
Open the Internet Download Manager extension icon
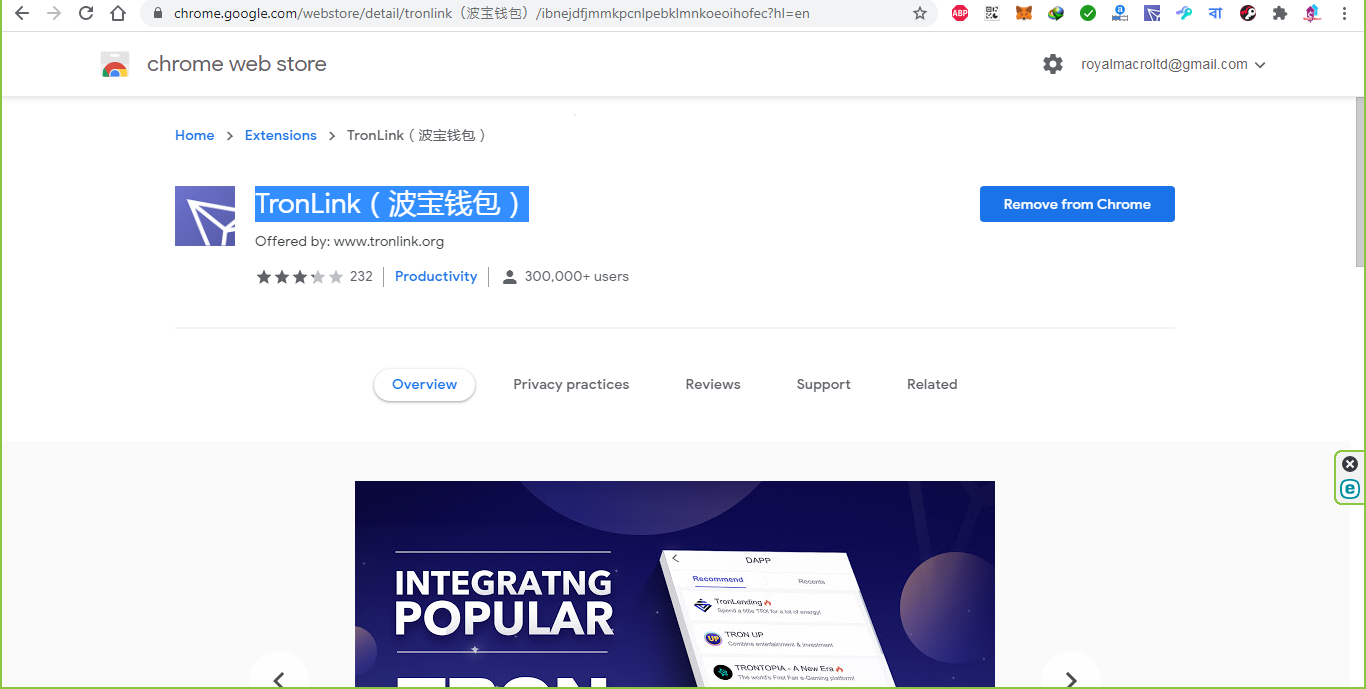1056,13
